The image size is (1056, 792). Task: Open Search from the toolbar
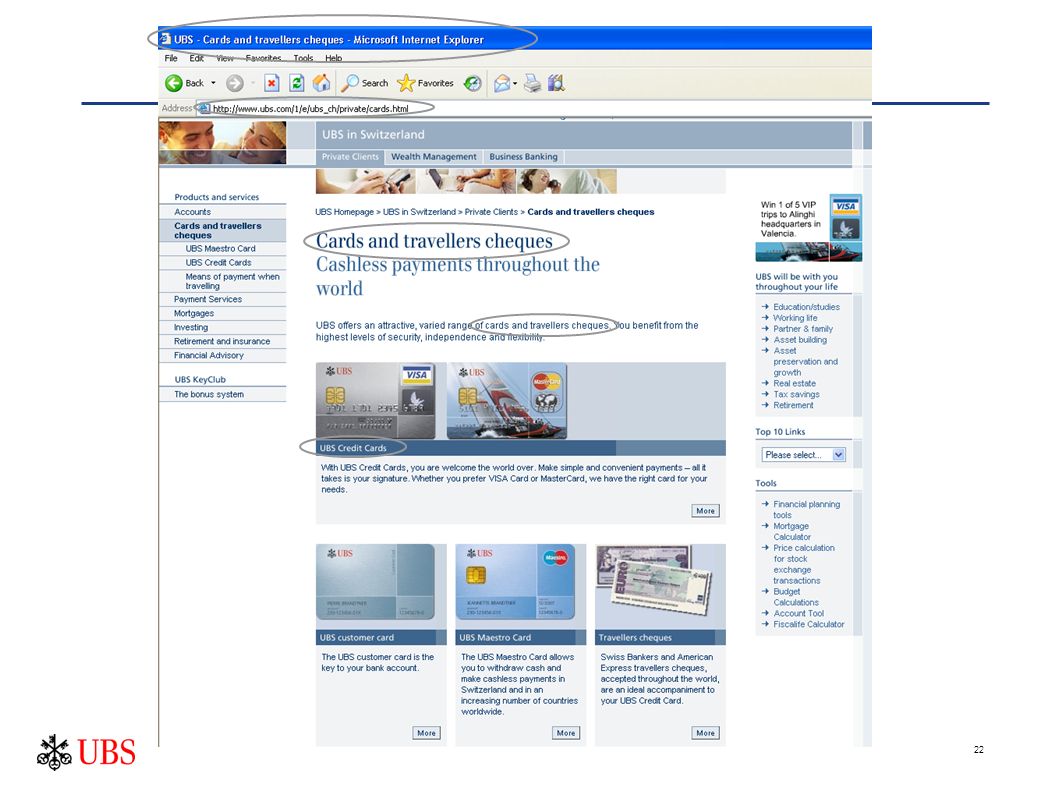364,84
